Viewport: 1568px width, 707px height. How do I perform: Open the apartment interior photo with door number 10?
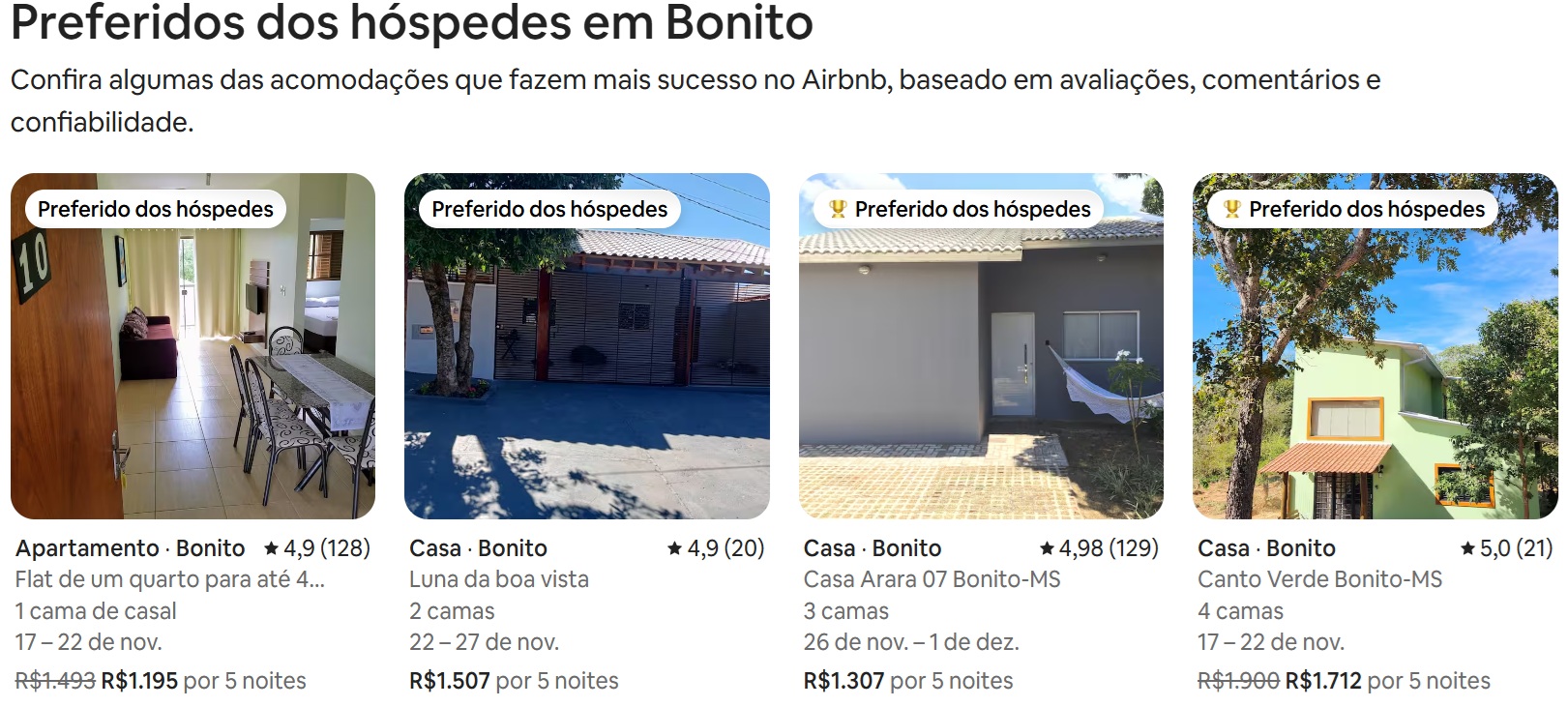point(192,368)
